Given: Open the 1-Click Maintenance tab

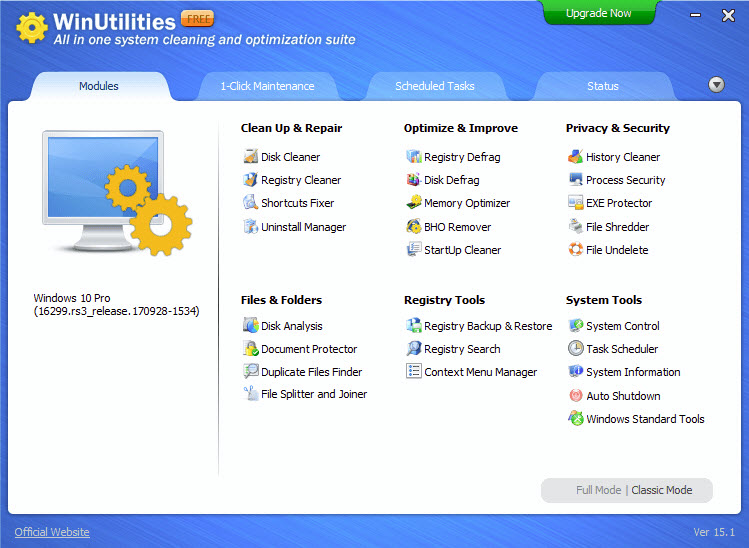Looking at the screenshot, I should (267, 86).
